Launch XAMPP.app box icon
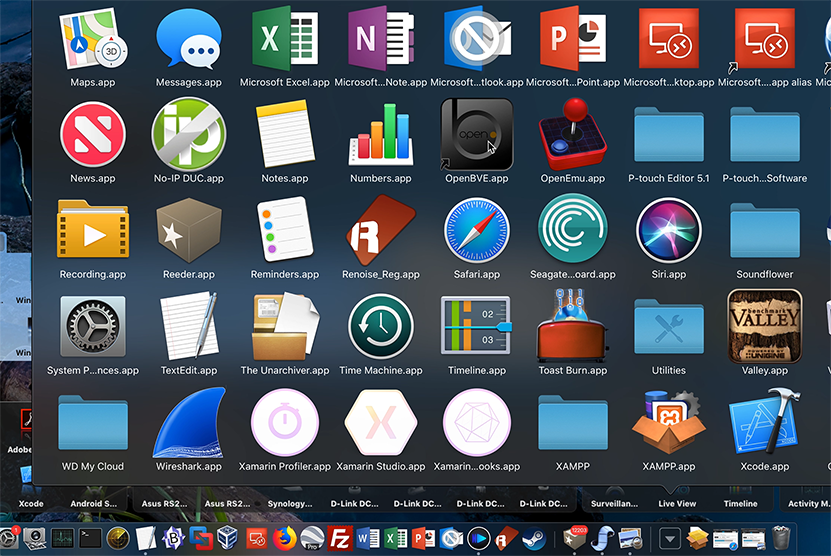 click(x=668, y=422)
